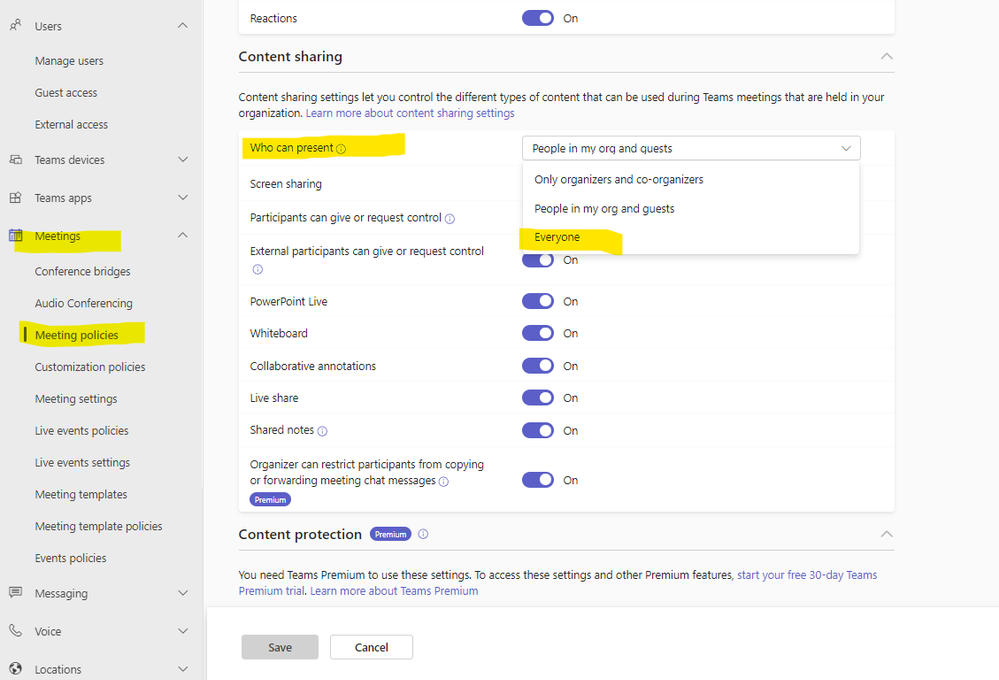Choose Only organizers and co-organizers option

618,180
